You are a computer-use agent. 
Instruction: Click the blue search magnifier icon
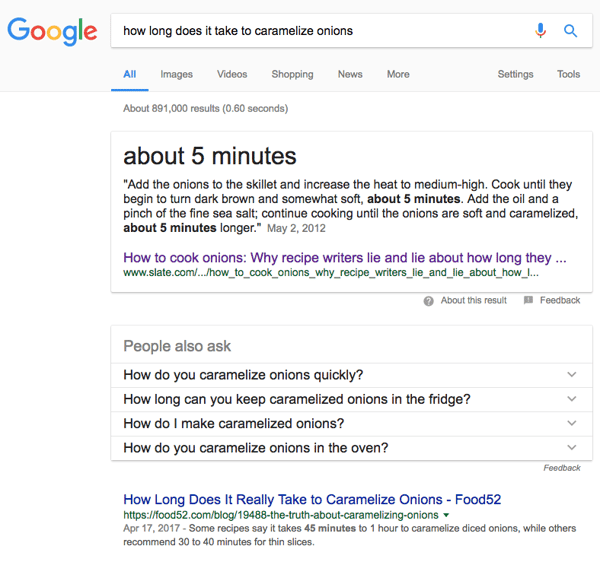pos(571,31)
